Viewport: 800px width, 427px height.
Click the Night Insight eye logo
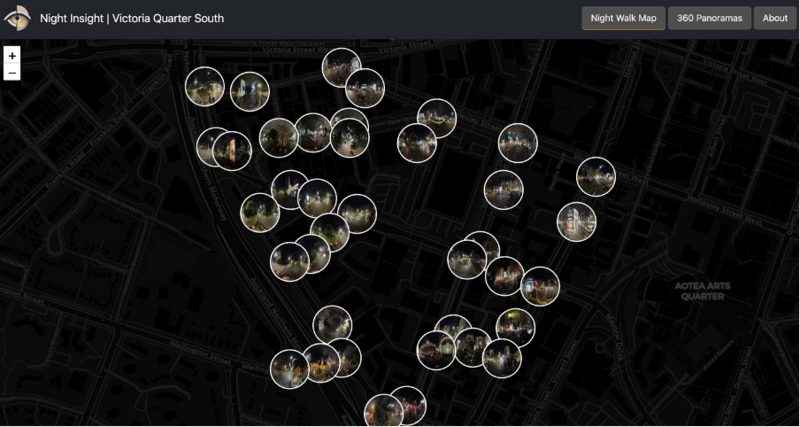click(17, 18)
